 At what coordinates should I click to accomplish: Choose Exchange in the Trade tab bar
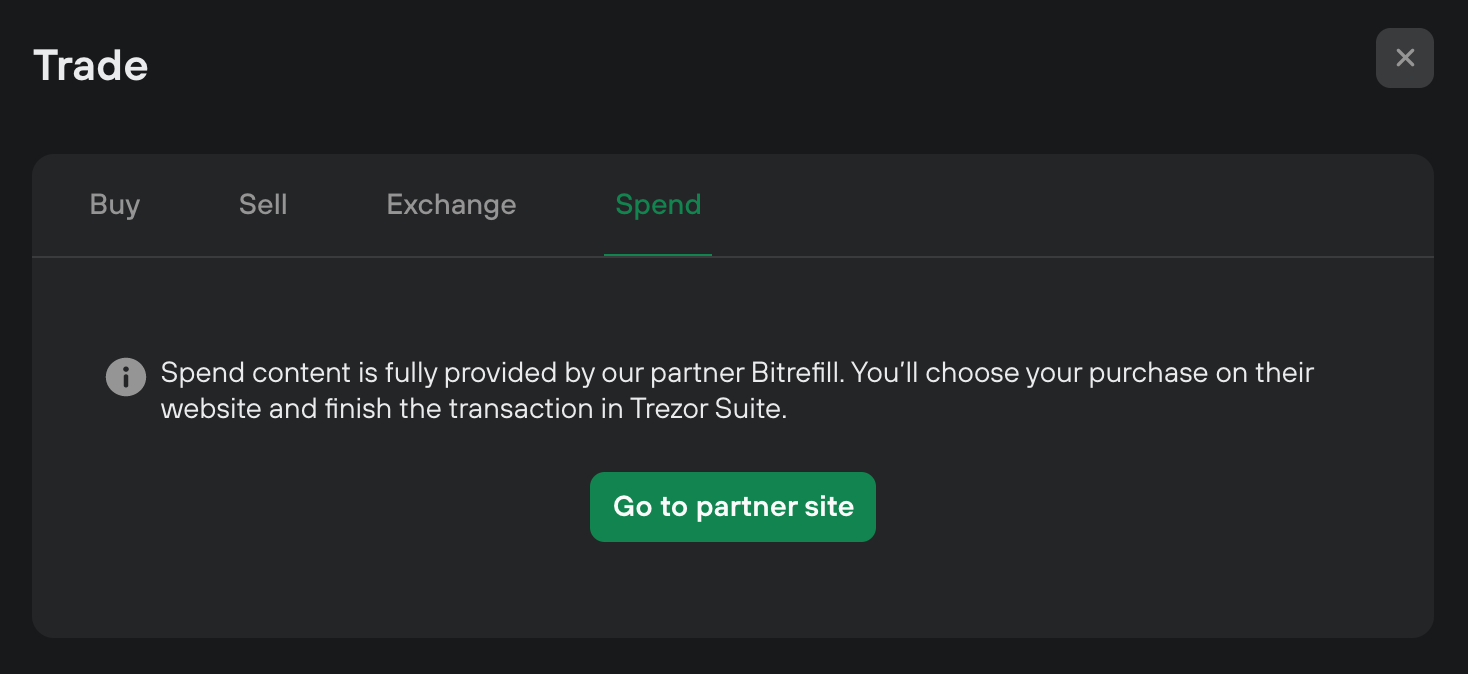pos(451,205)
